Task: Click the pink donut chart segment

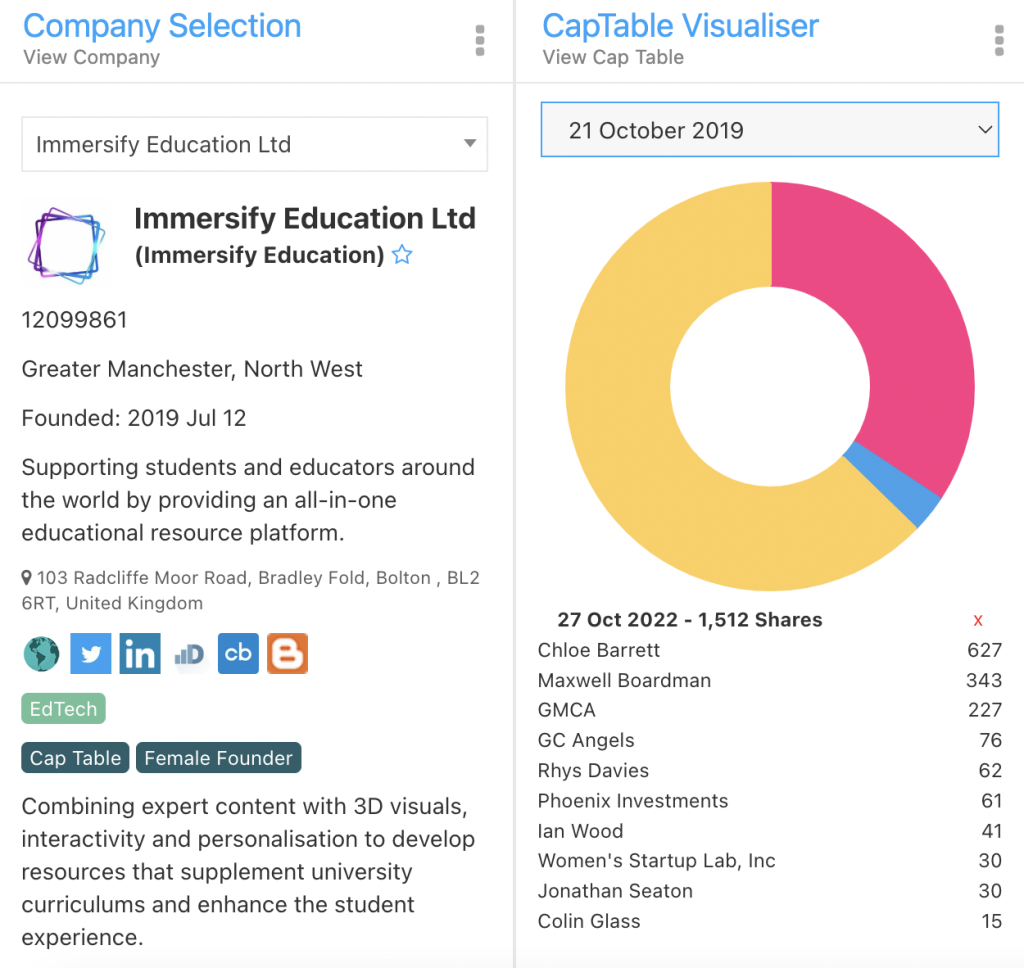Action: pyautogui.click(x=905, y=300)
